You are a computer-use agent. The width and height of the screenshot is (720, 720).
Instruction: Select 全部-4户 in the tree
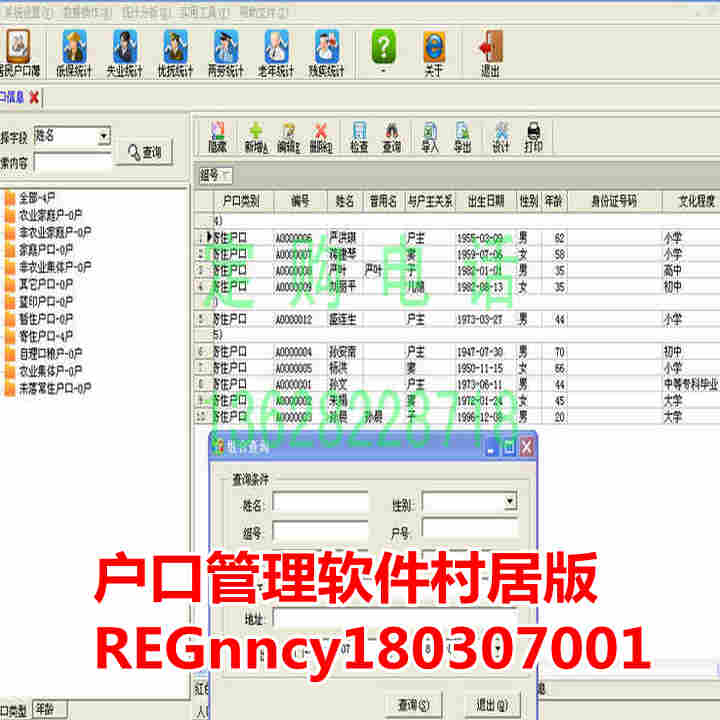click(37, 198)
